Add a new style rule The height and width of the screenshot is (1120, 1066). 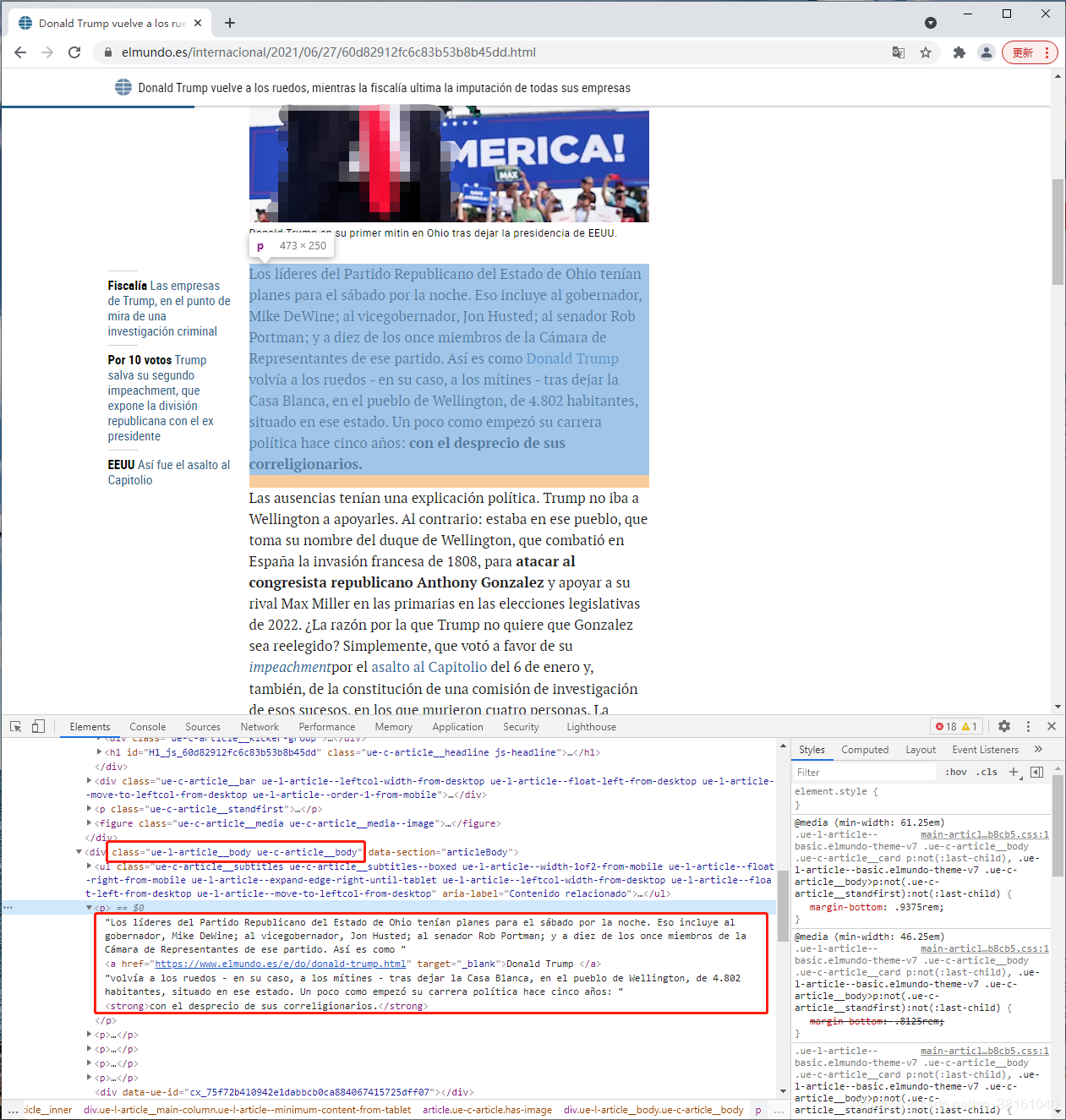(x=1014, y=773)
